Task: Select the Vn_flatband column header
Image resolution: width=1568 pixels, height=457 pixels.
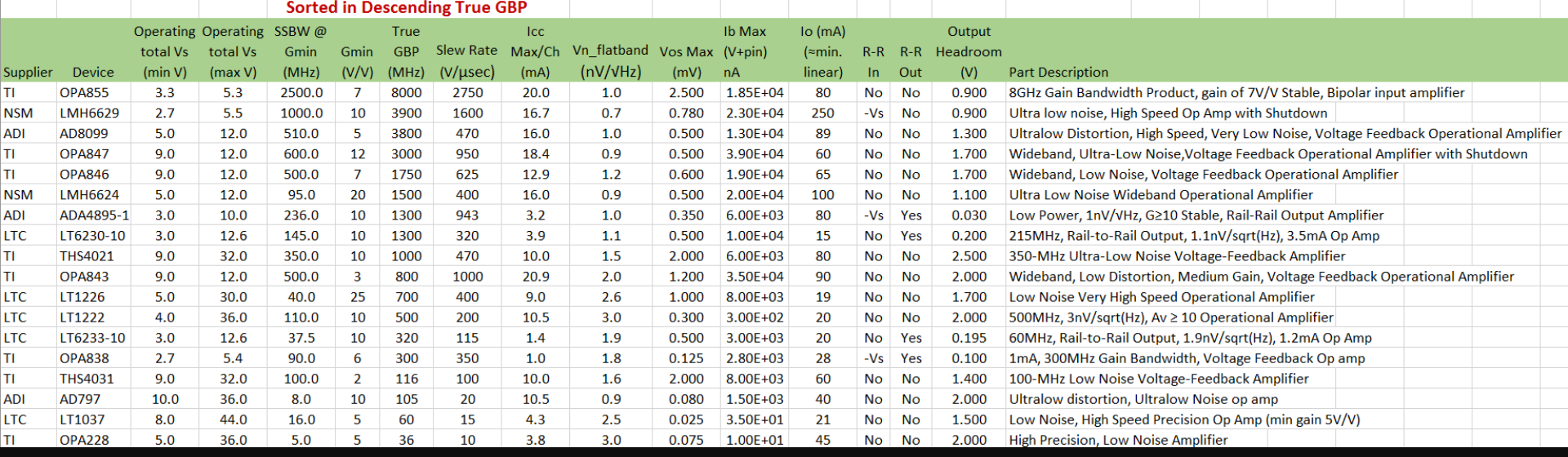Action: point(610,51)
